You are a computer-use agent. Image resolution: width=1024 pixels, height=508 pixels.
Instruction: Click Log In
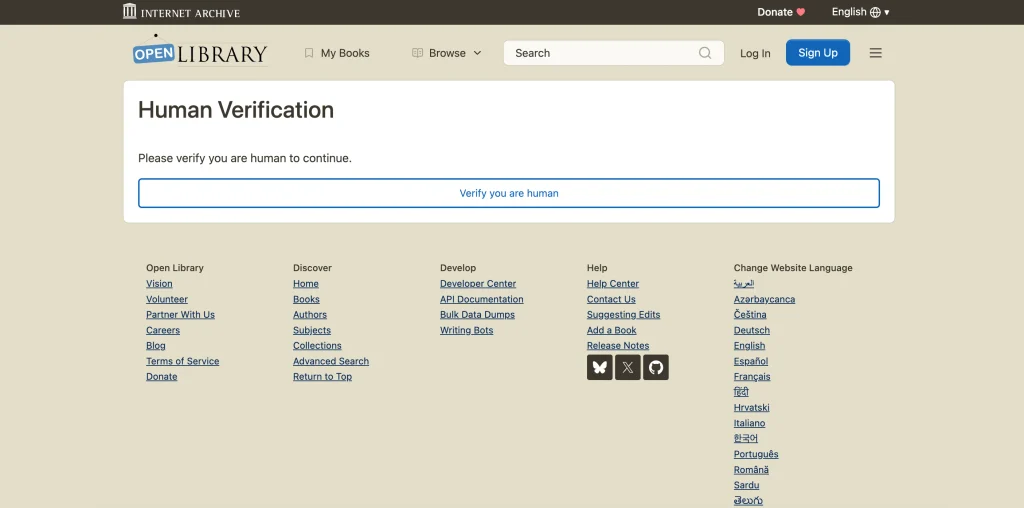pyautogui.click(x=755, y=54)
